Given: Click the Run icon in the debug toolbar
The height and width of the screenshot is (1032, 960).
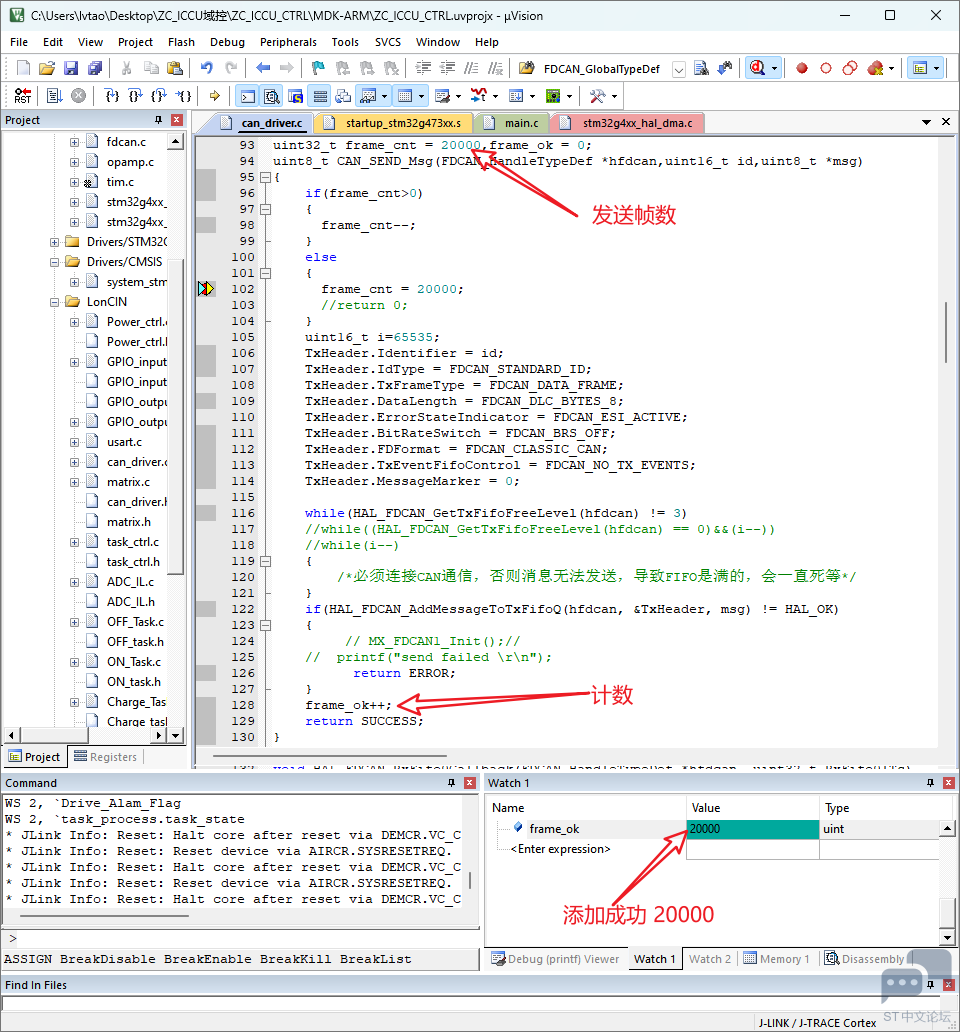Looking at the screenshot, I should (x=55, y=96).
